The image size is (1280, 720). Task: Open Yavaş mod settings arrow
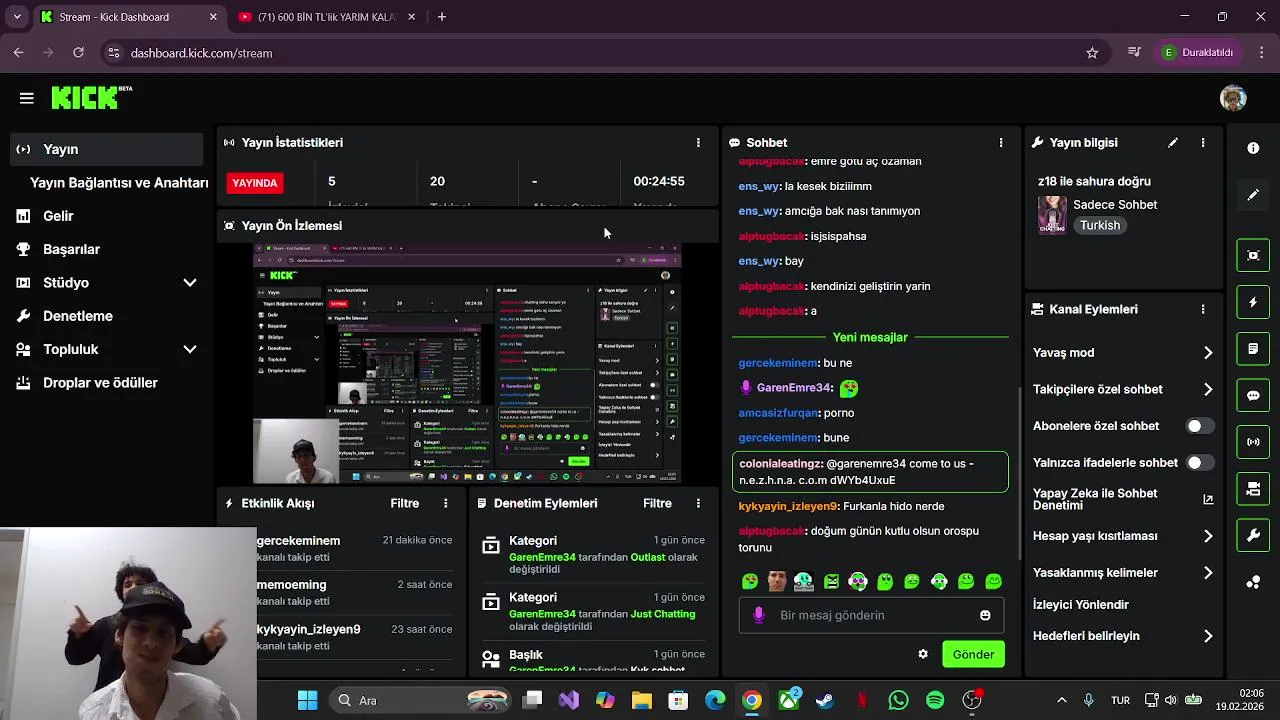click(x=1208, y=353)
